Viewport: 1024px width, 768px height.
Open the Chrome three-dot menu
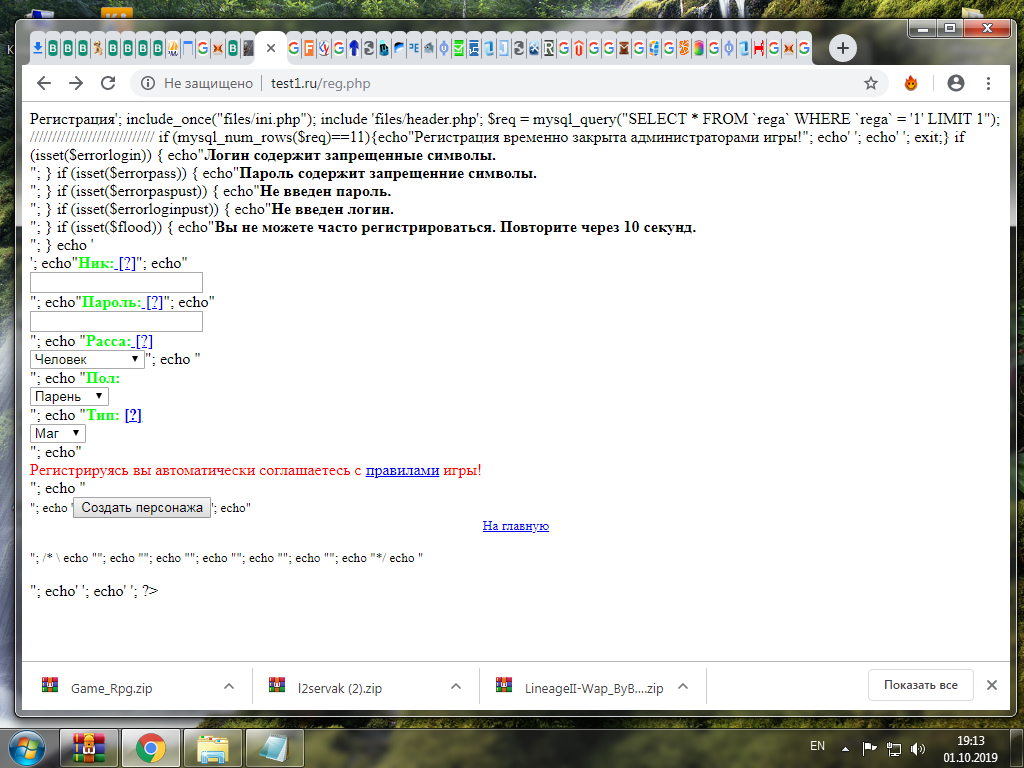(988, 83)
